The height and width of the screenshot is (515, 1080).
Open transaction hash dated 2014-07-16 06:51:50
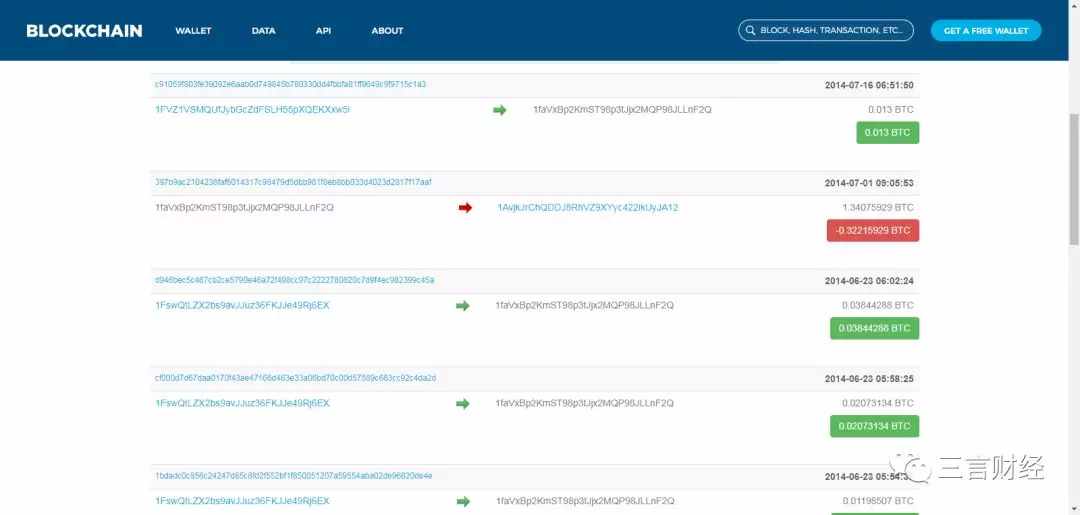pos(290,85)
